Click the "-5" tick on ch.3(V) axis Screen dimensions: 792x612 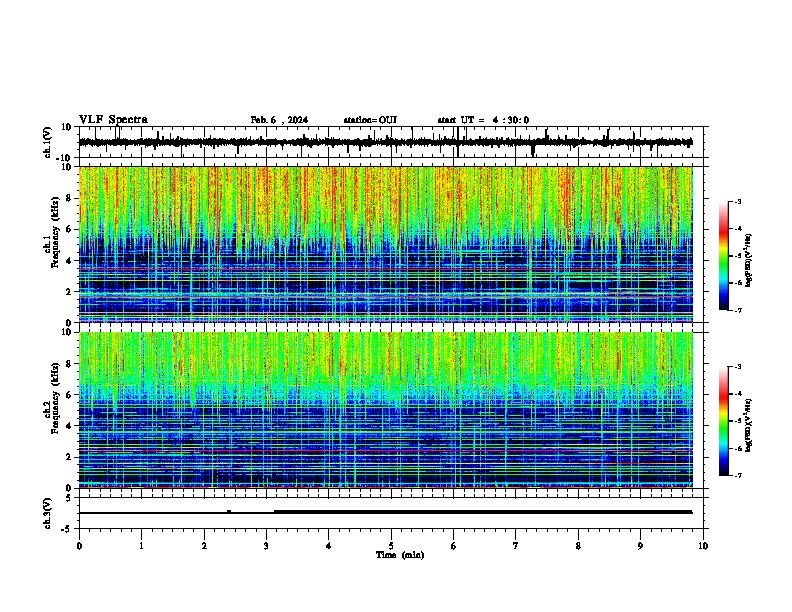tap(68, 529)
